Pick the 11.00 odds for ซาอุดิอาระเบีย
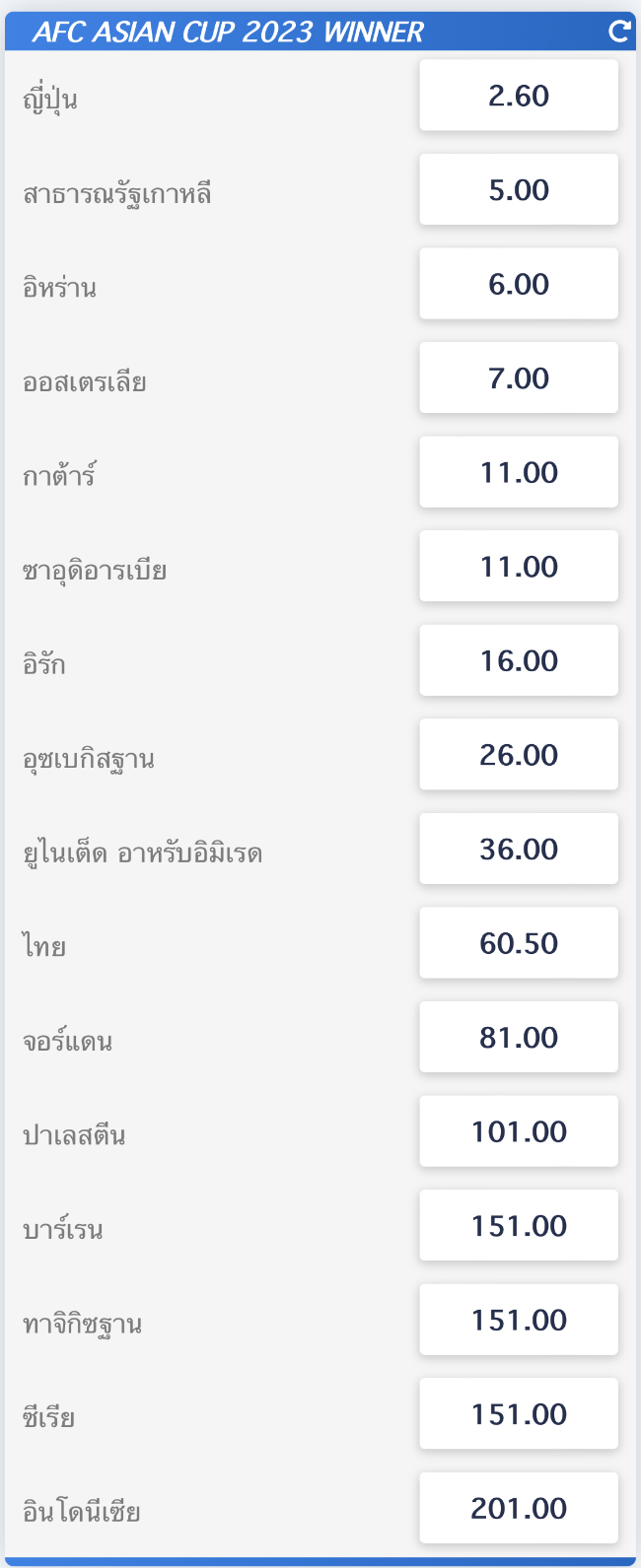The height and width of the screenshot is (1568, 641). click(519, 566)
